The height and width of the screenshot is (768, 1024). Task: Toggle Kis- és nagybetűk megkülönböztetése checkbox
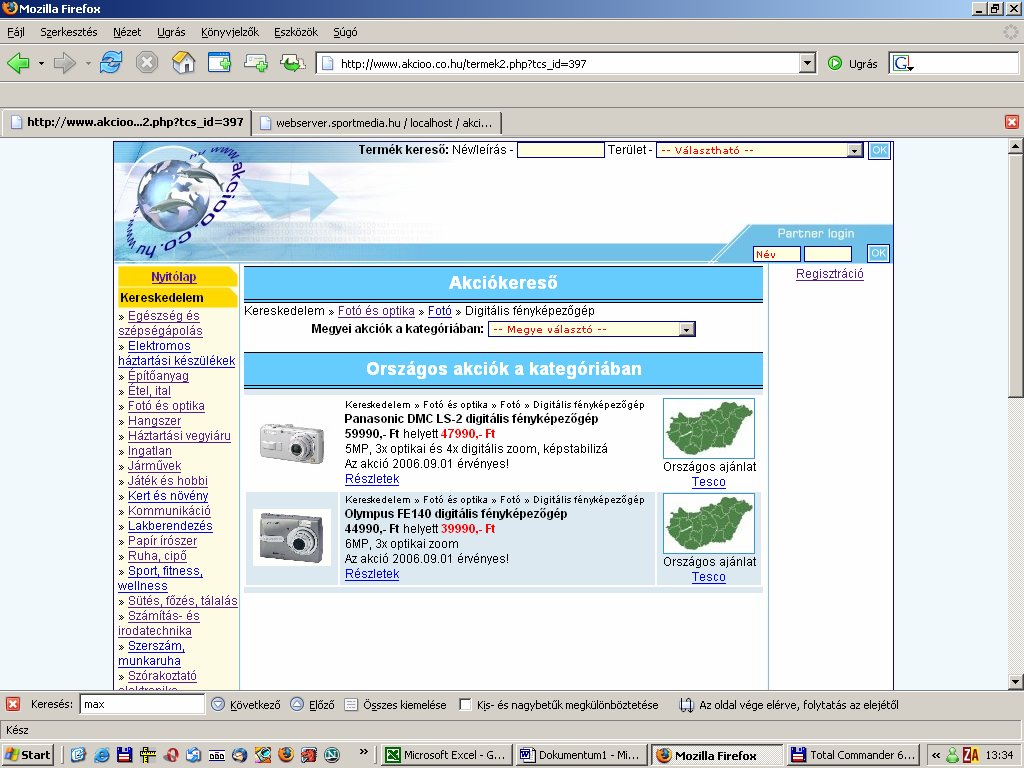pos(465,705)
